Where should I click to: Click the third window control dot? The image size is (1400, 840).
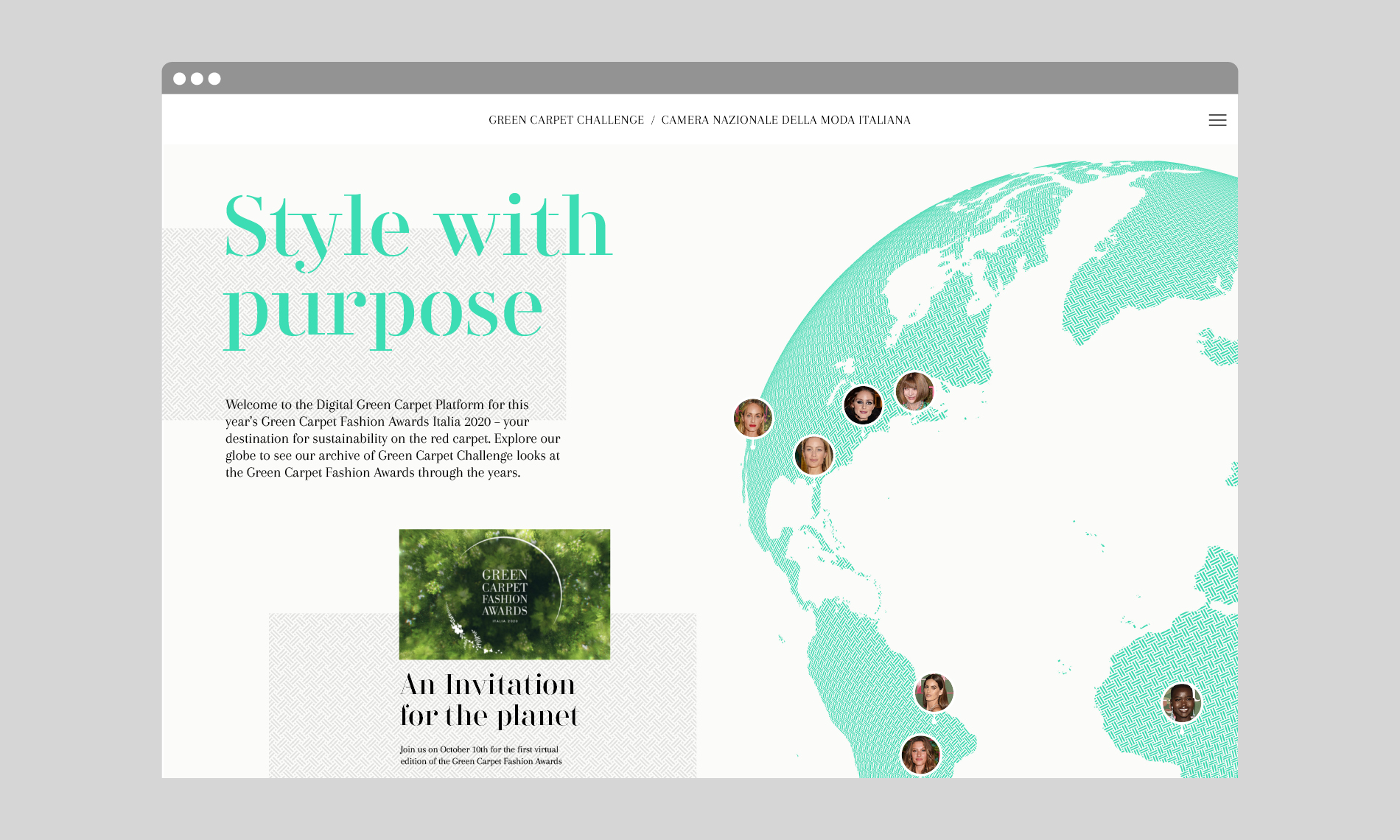[214, 79]
